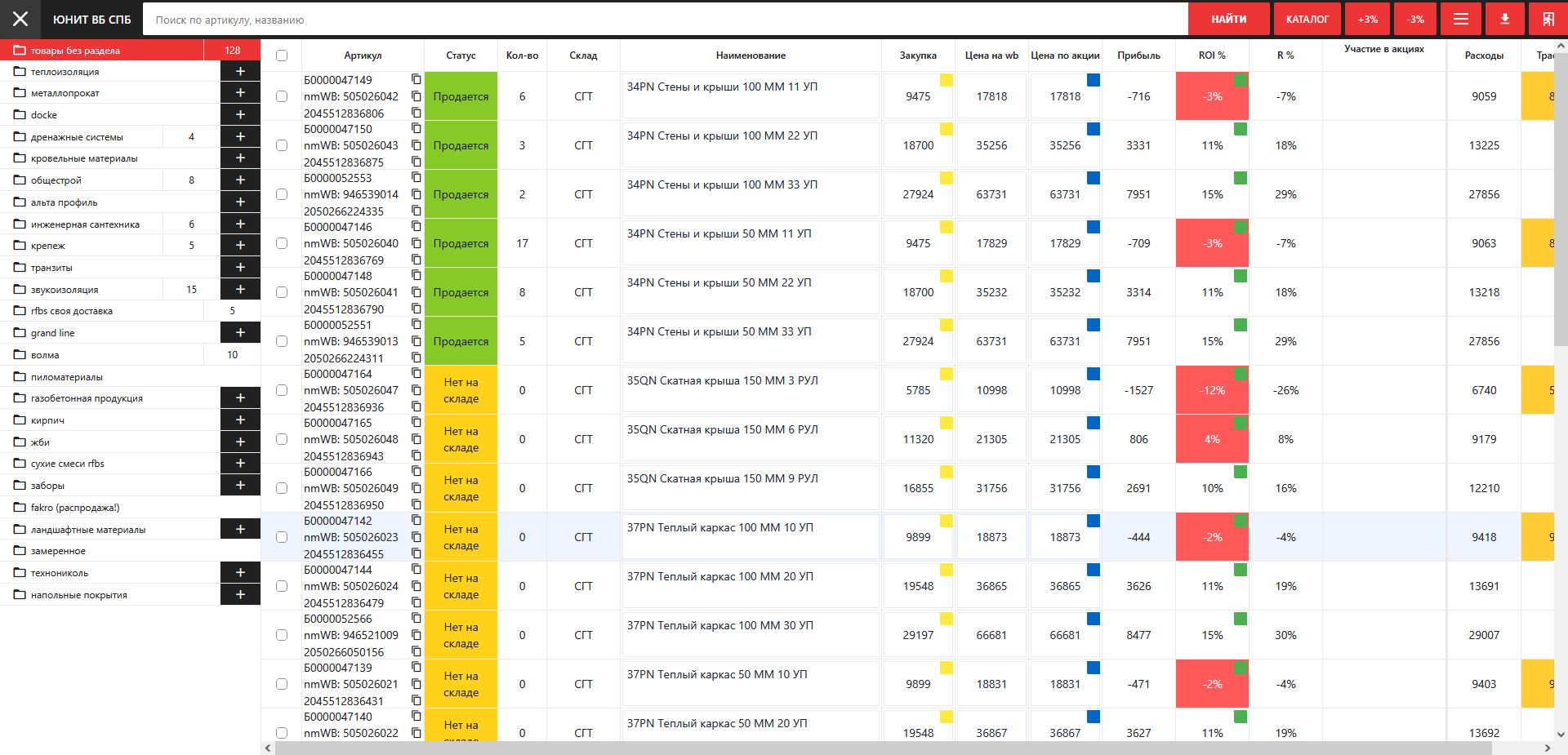Click the plus button beside теплоизоляция
The image size is (1568, 755).
coord(240,71)
